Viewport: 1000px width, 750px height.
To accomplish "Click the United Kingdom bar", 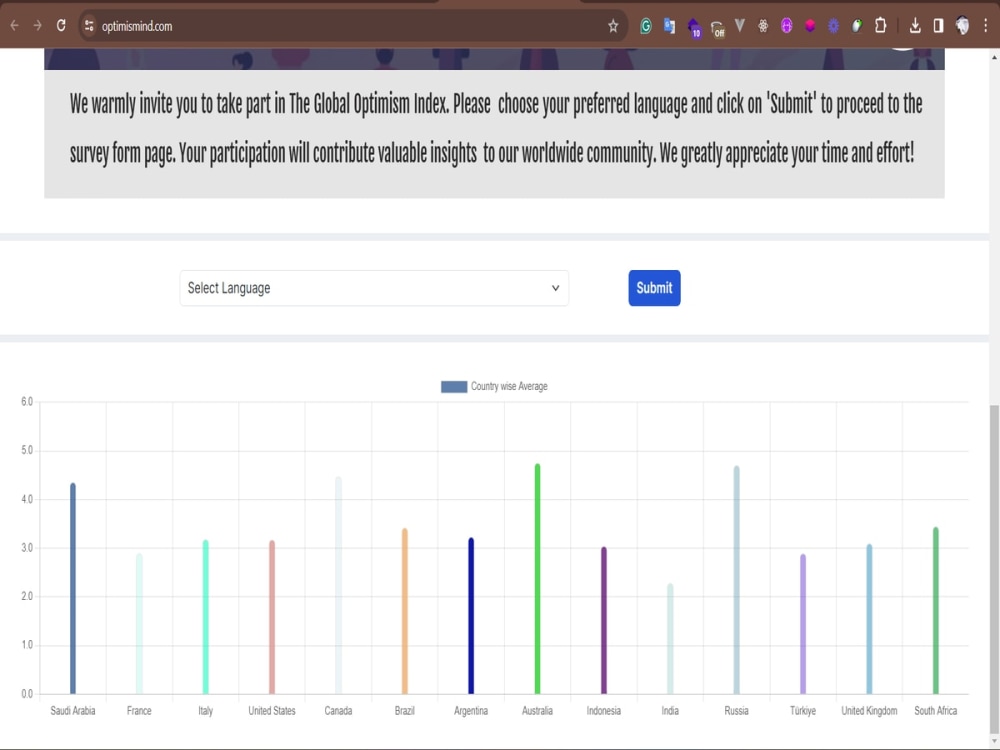I will click(869, 619).
